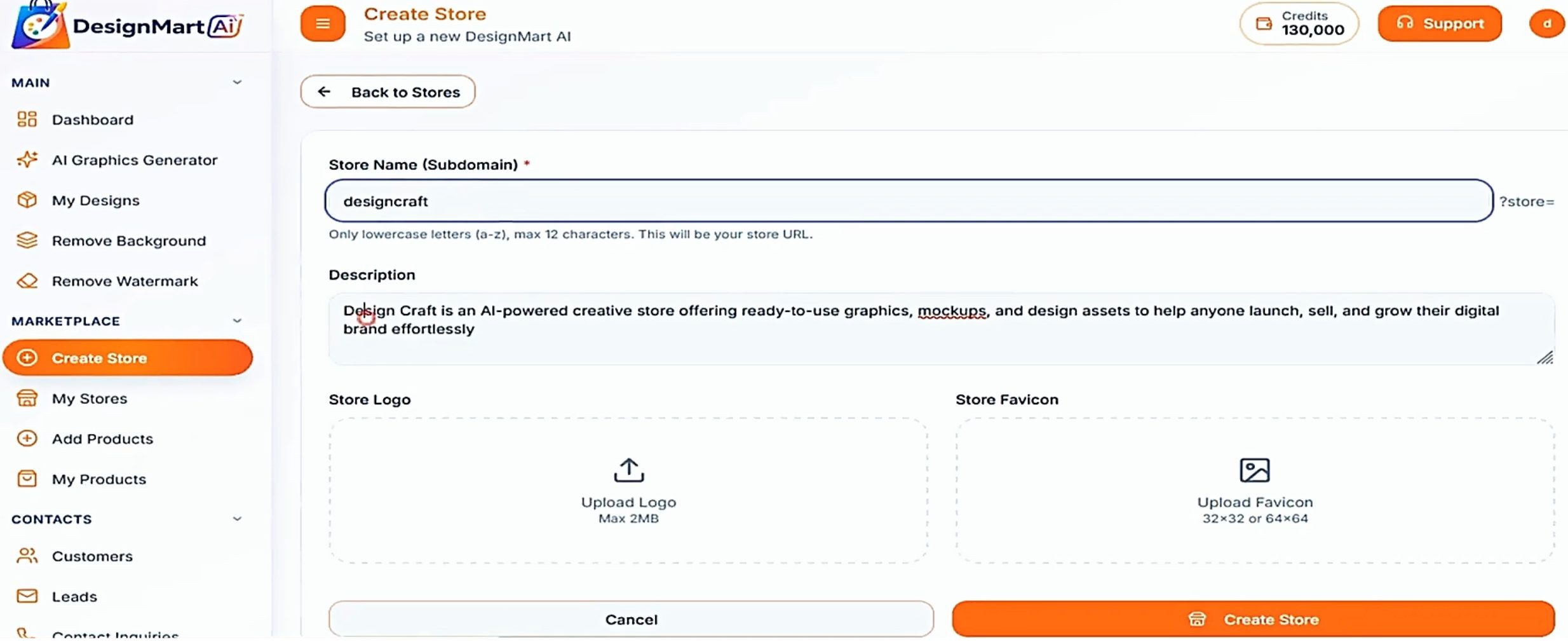Open the user avatar profile icon
The height and width of the screenshot is (642, 1568).
[x=1546, y=24]
